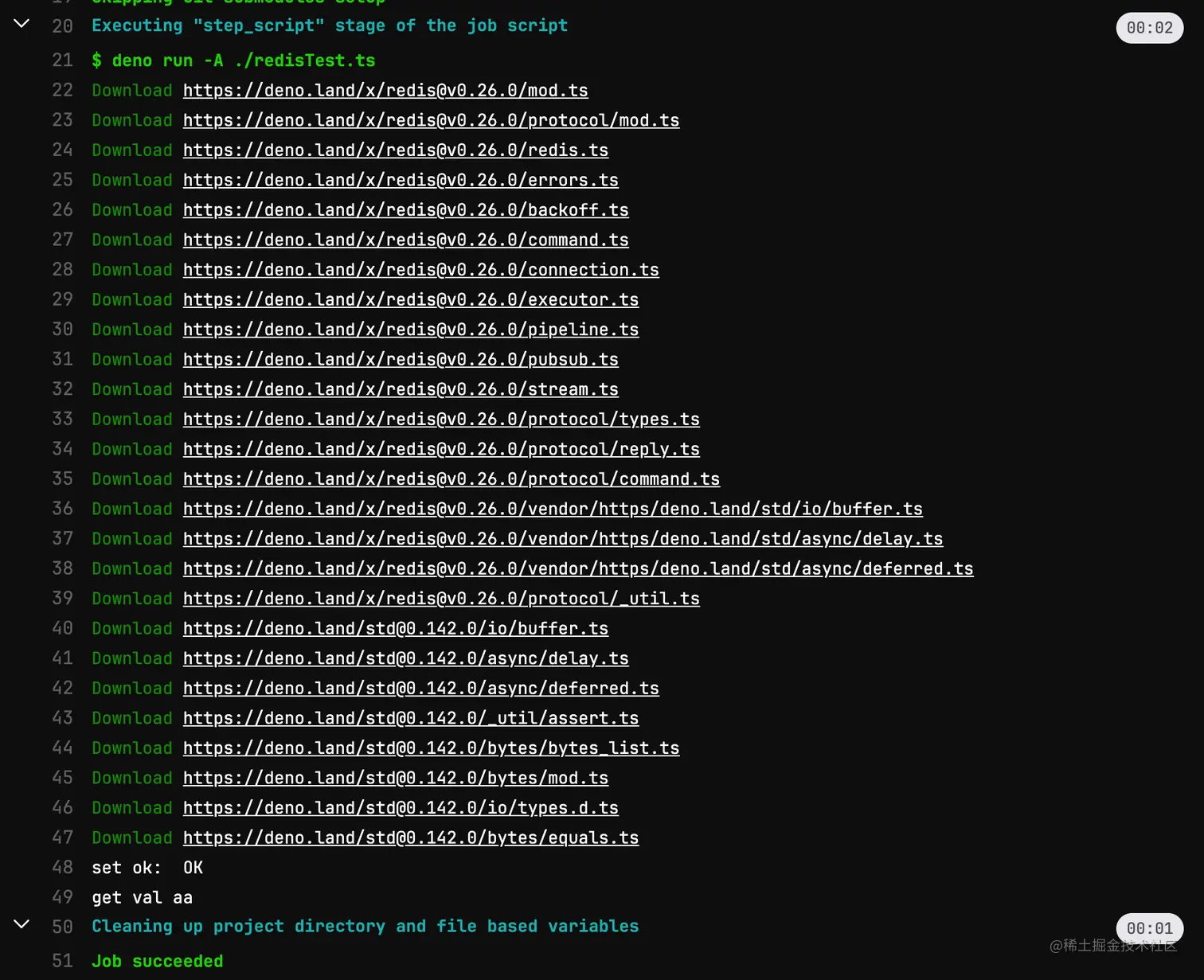The image size is (1204, 980).
Task: Open the protocol/types.ts link
Action: point(441,419)
